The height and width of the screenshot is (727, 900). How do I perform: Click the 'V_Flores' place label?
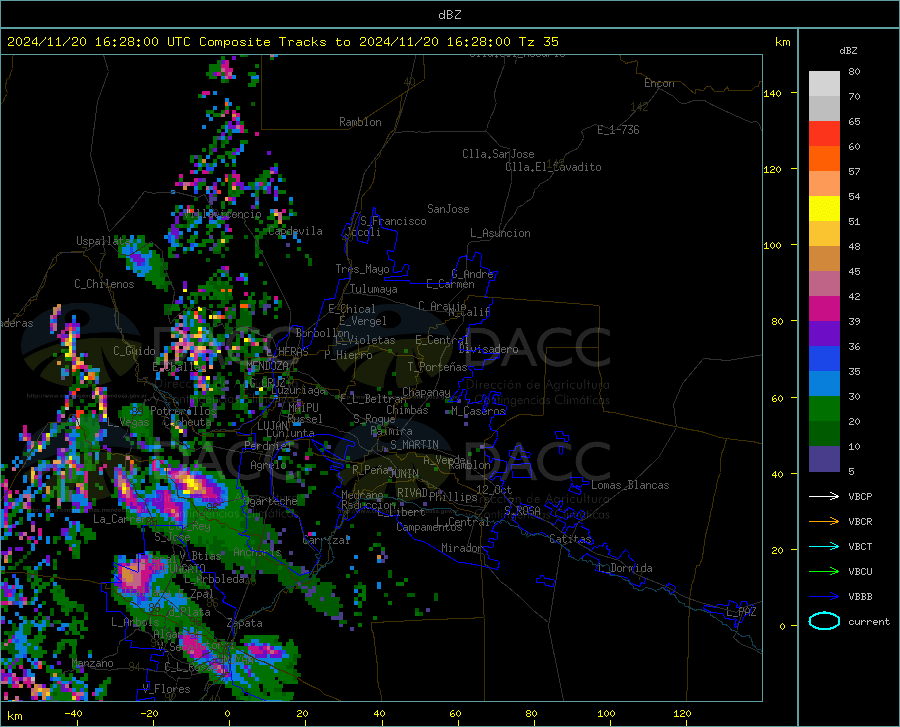coord(166,689)
